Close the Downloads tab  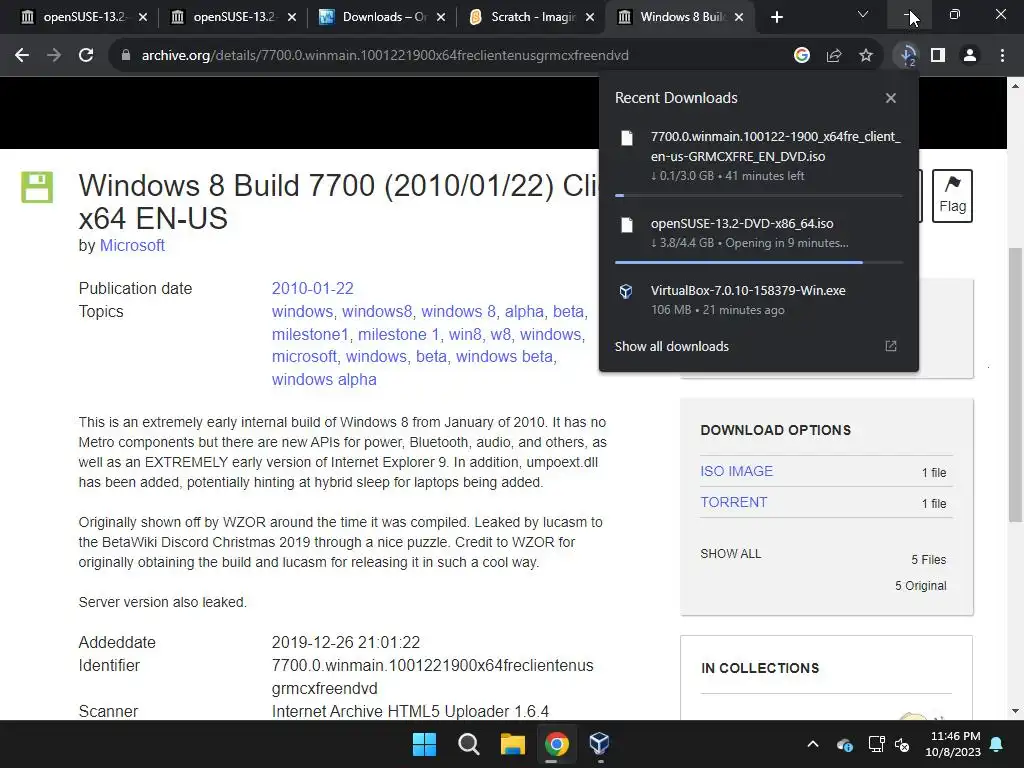point(441,17)
